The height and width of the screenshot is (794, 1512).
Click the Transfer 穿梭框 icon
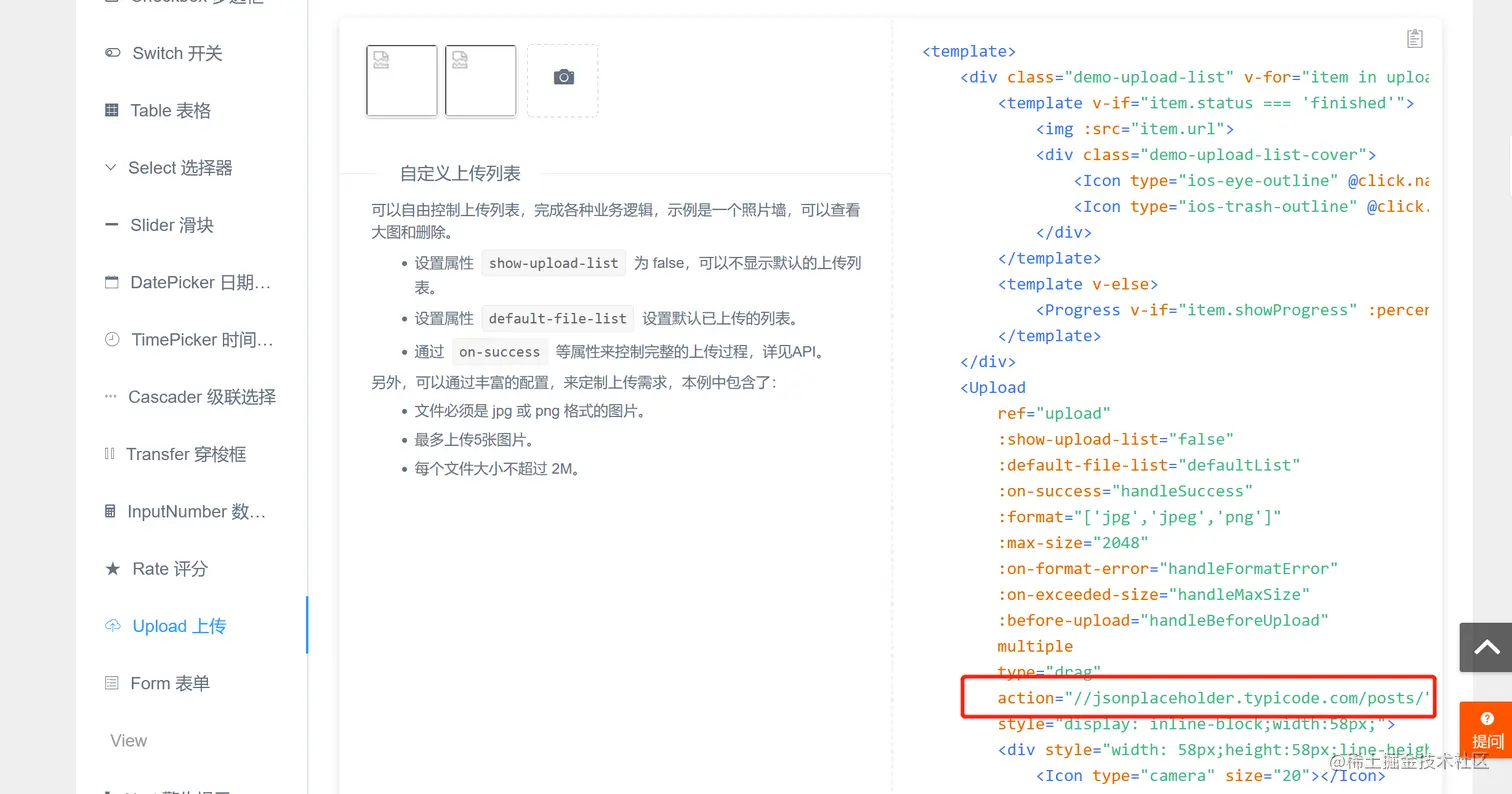click(x=110, y=454)
